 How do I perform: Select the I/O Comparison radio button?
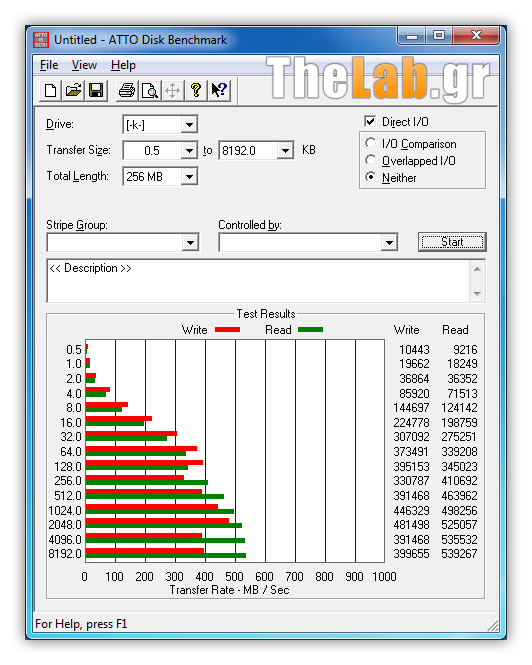(x=370, y=143)
